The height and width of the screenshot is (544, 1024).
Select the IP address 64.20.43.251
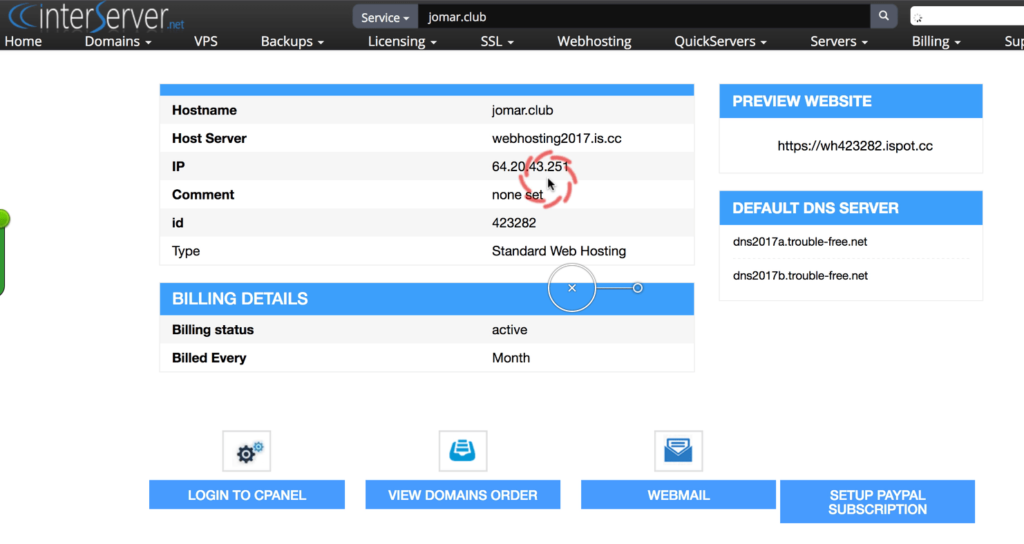point(530,167)
